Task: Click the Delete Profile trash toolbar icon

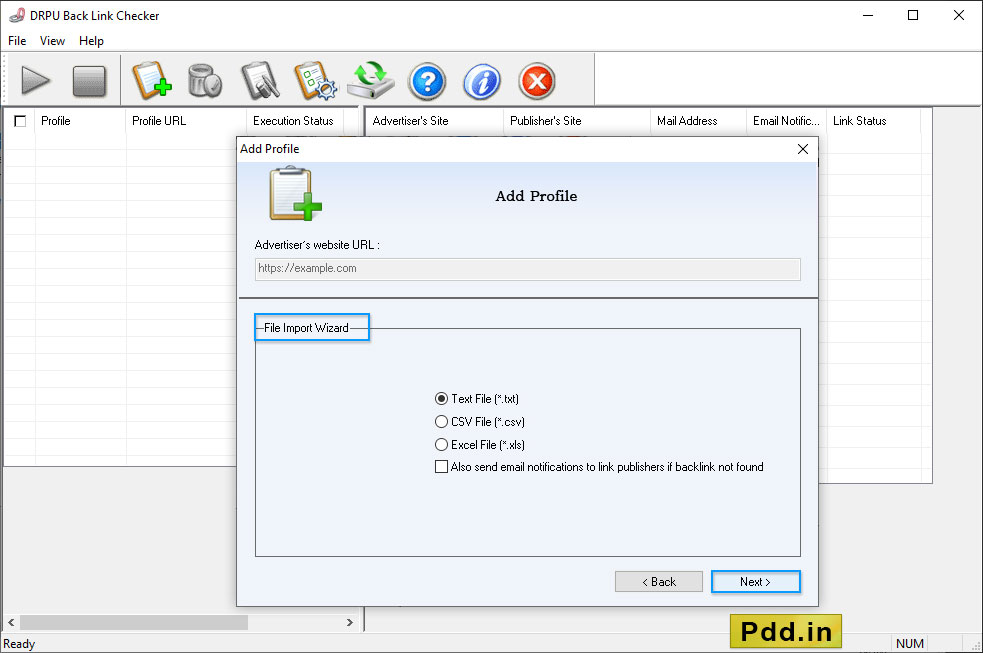Action: [205, 81]
